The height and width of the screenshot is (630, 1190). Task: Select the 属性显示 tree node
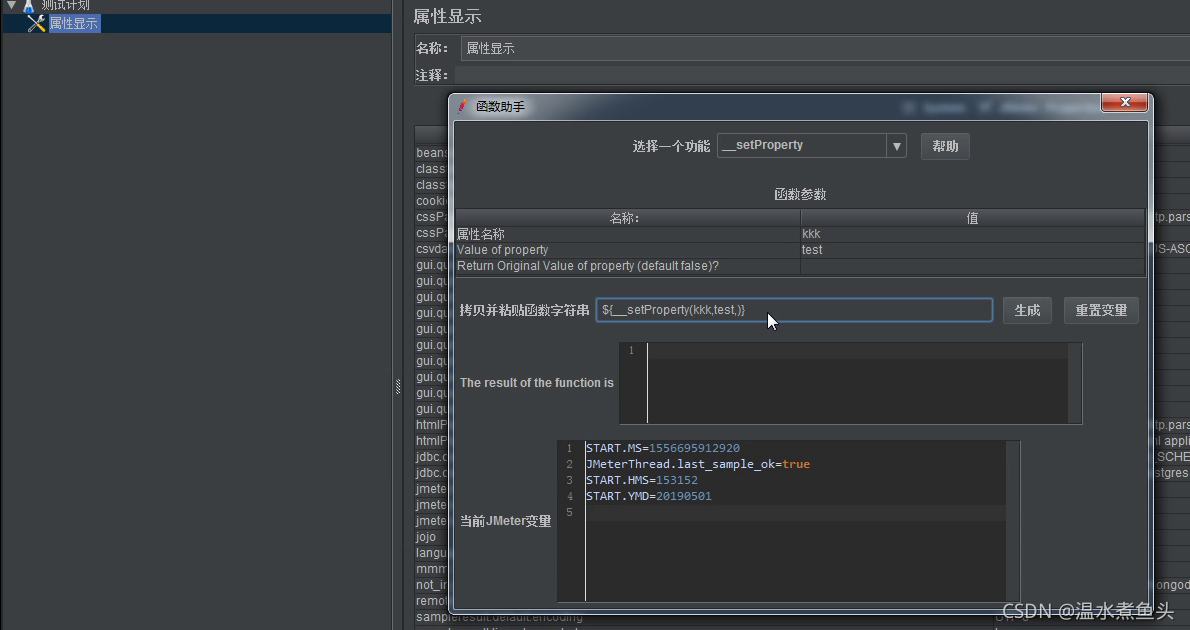click(x=74, y=24)
